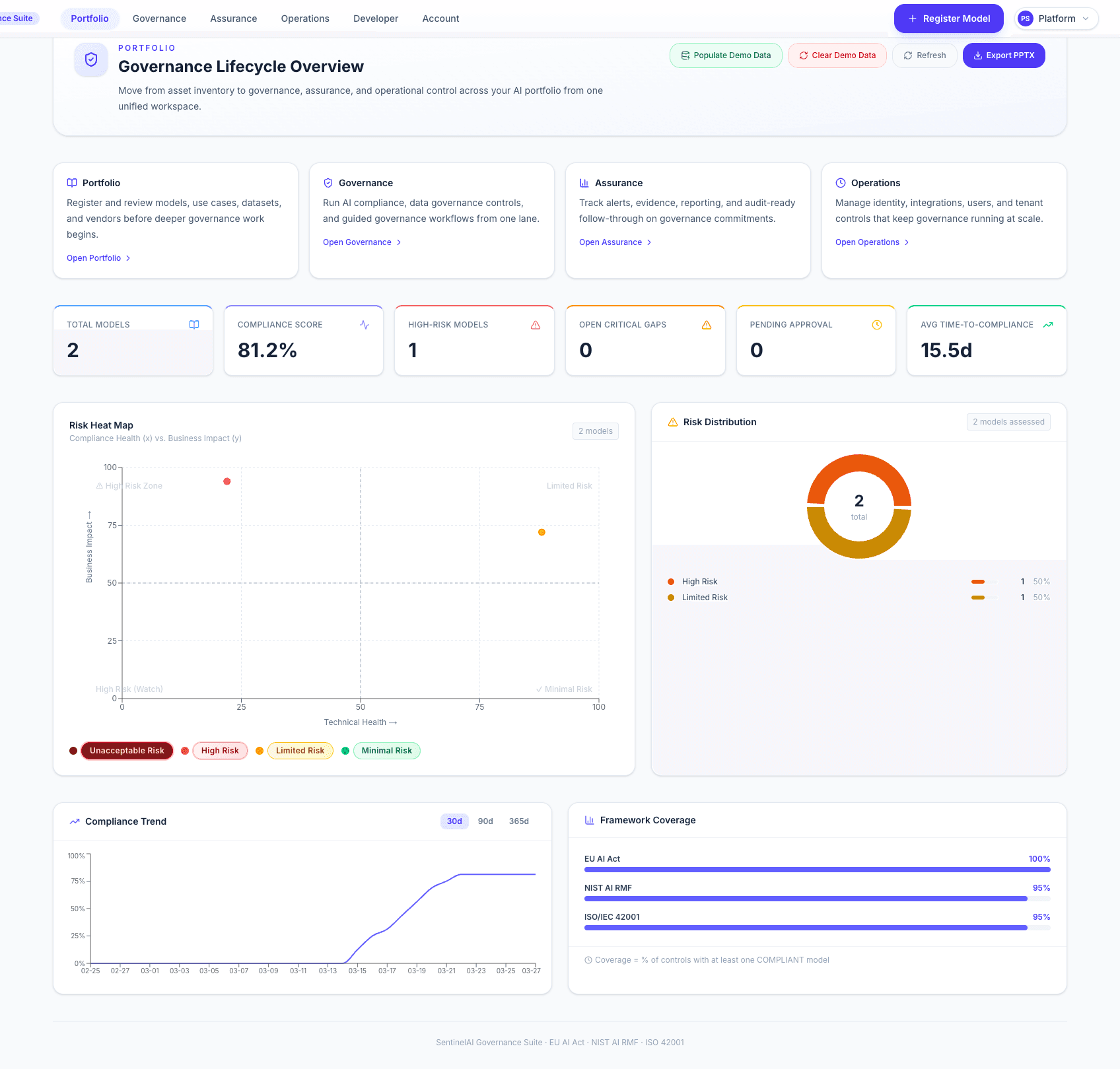The height and width of the screenshot is (1069, 1120).
Task: Click the trend arrow icon in Avg Time-to-Compliance tile
Action: pos(1048,325)
